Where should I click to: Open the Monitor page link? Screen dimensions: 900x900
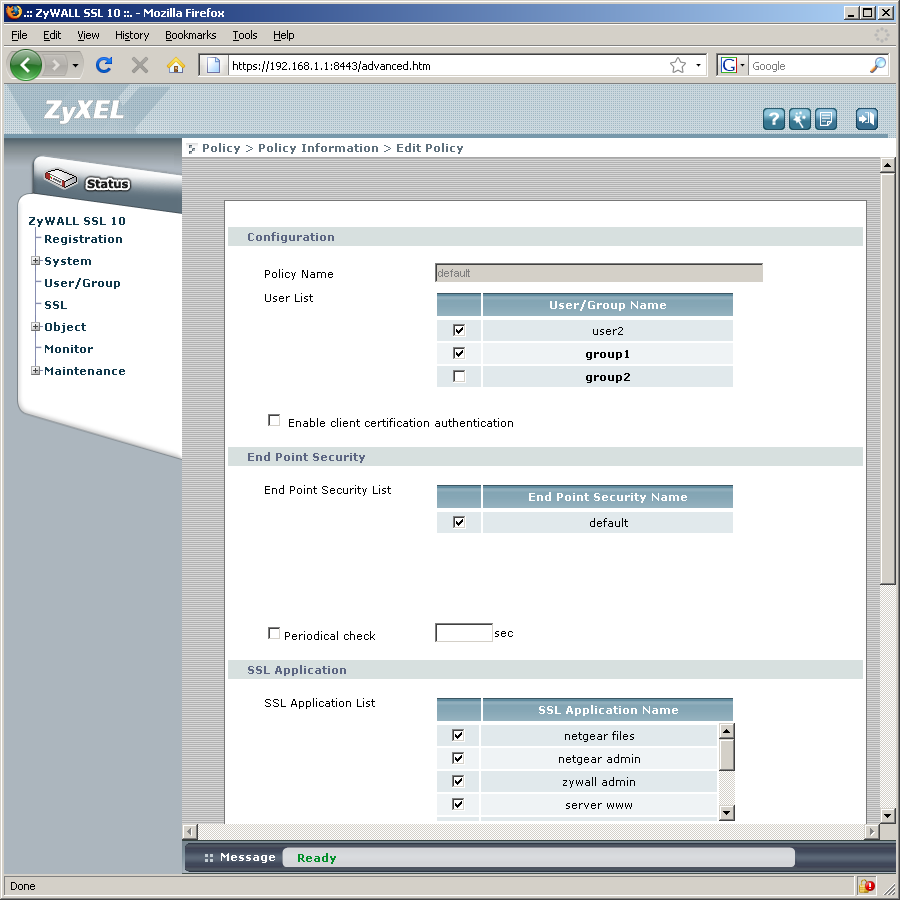pyautogui.click(x=68, y=349)
